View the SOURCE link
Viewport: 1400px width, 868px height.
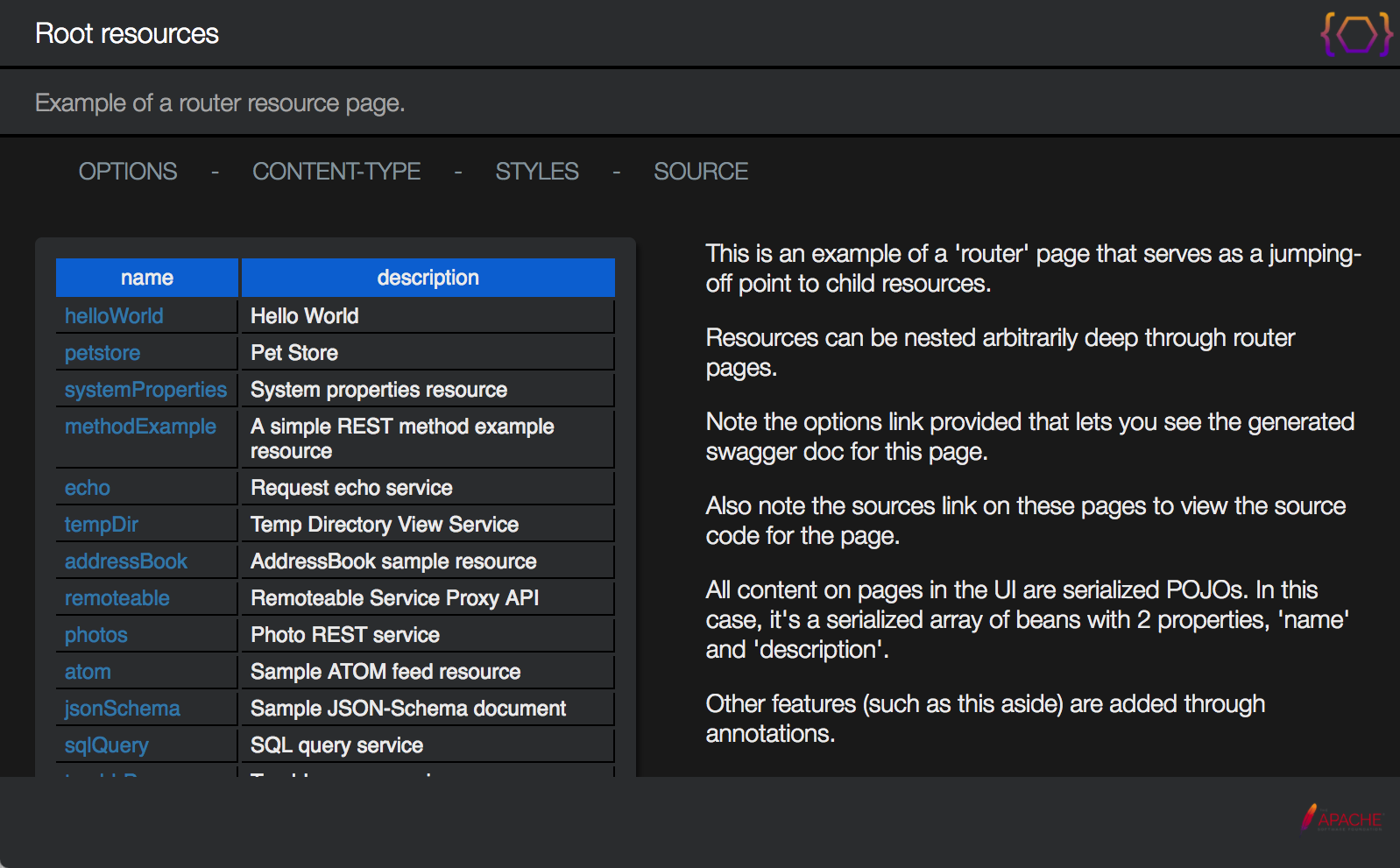click(700, 172)
